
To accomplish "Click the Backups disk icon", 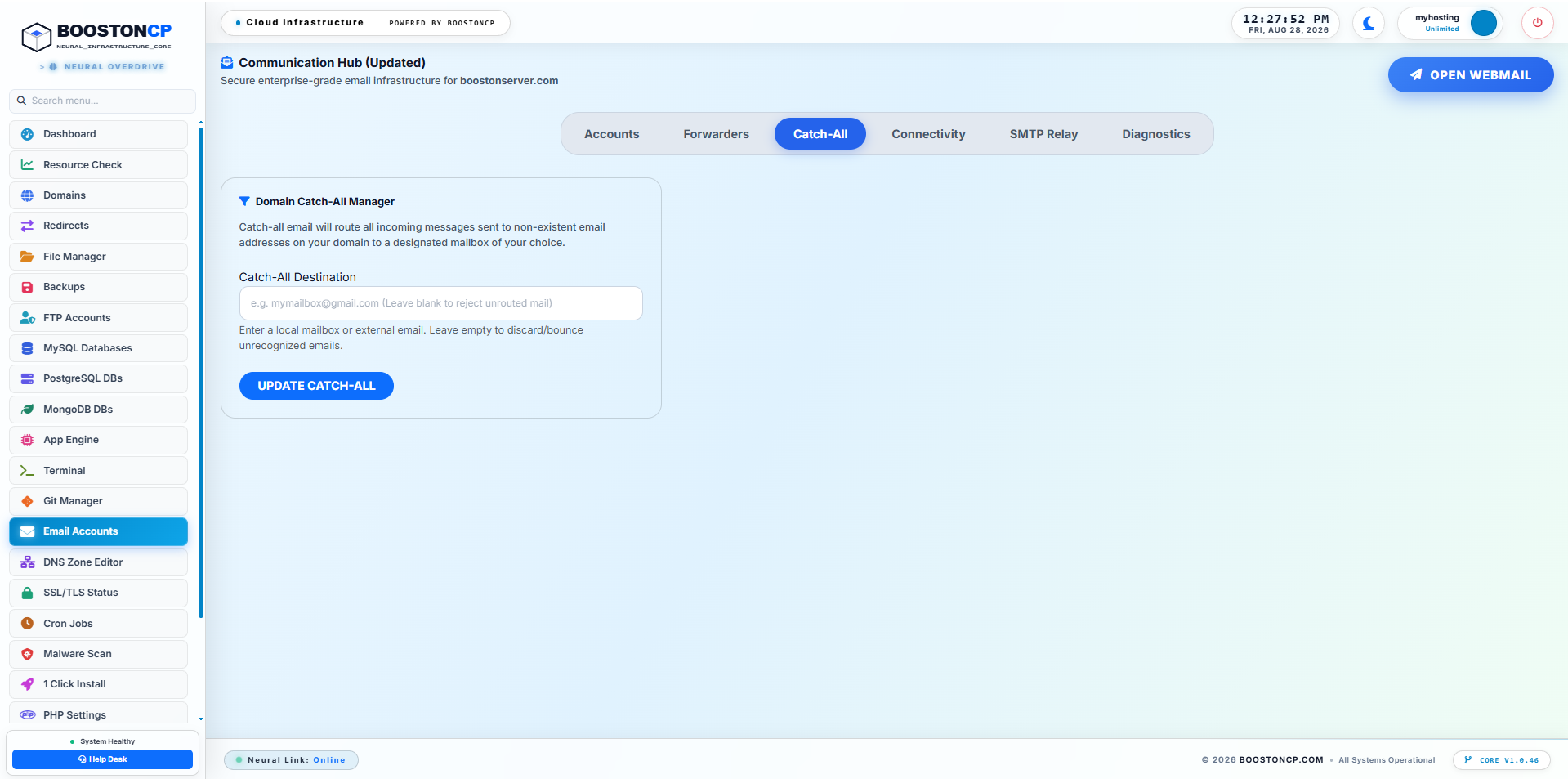I will point(27,287).
